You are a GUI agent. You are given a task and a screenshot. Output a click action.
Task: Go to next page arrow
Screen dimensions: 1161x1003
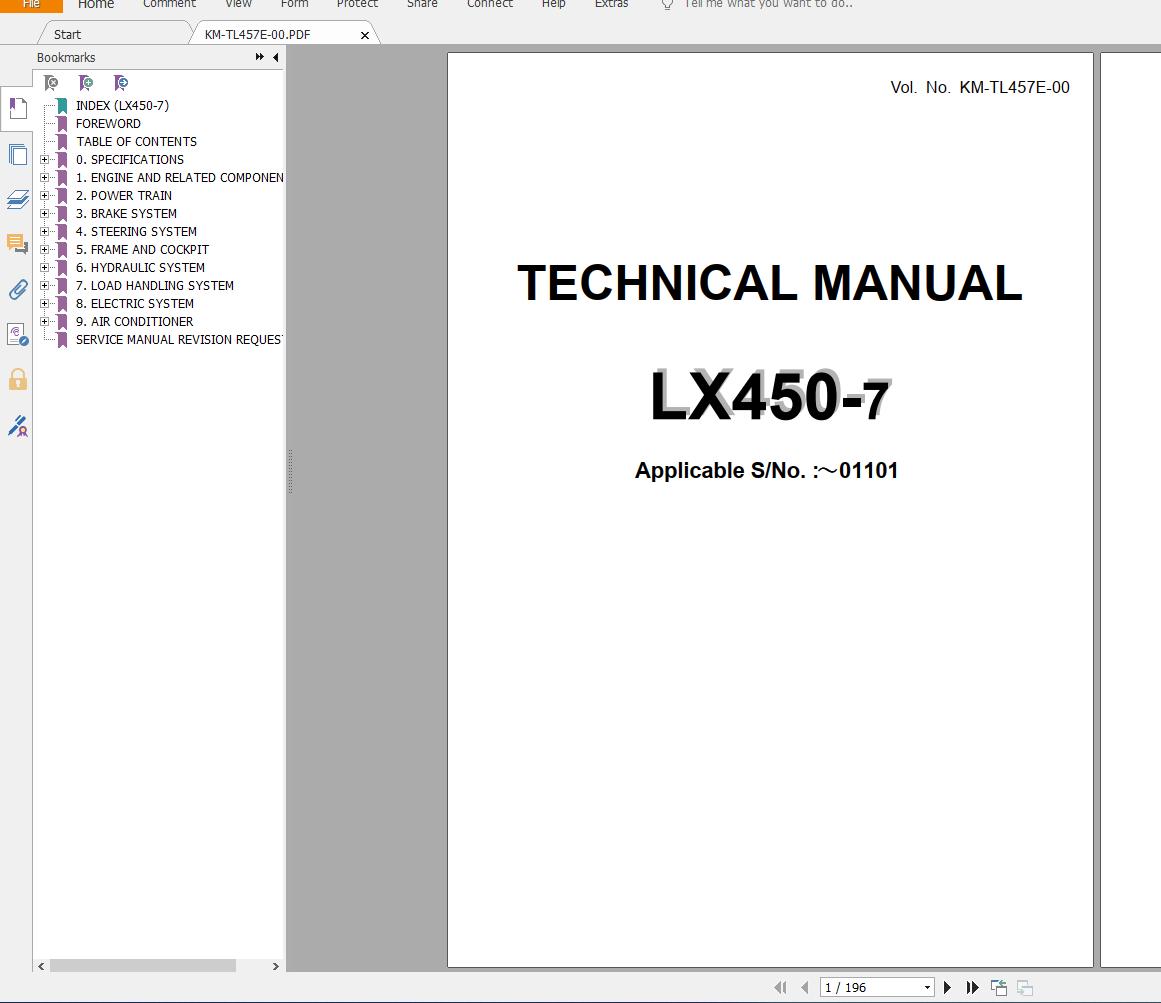coord(947,987)
